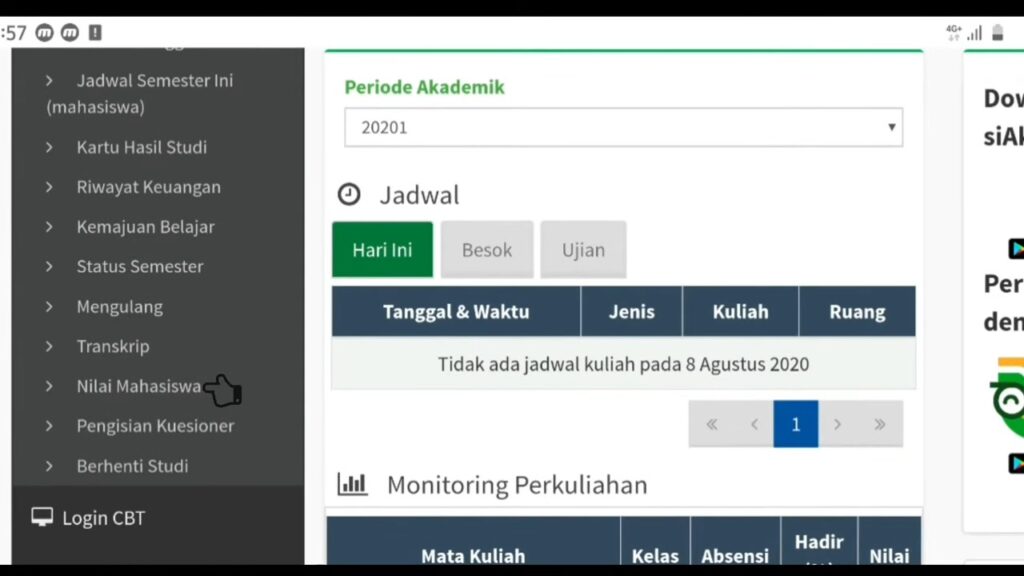Go to last page using the » pagination icon
This screenshot has width=1024, height=576.
[x=880, y=424]
